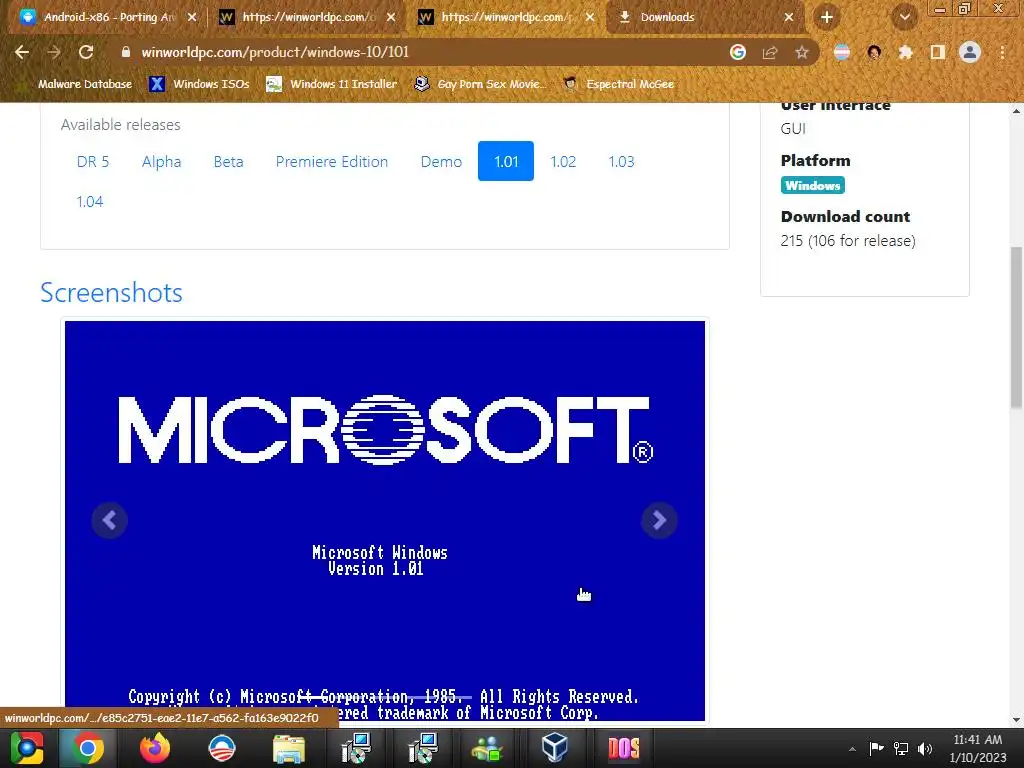This screenshot has height=768, width=1024.
Task: Open the messenger people taskbar icon
Action: [x=487, y=748]
